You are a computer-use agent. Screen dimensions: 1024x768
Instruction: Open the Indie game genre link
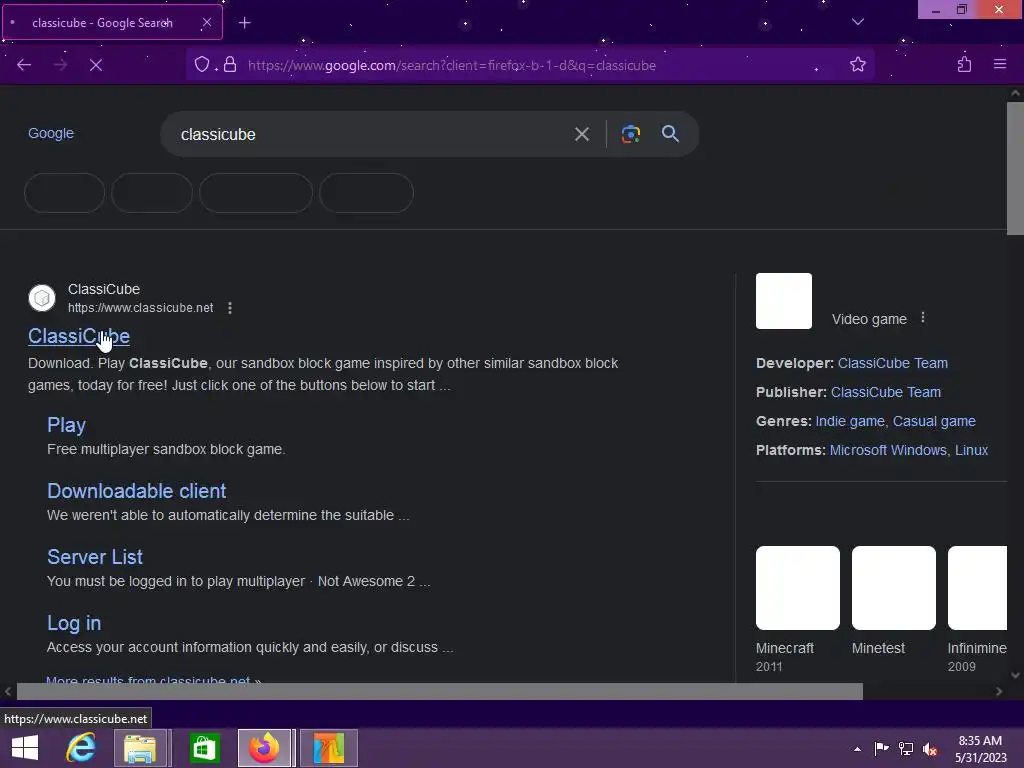[x=850, y=421]
